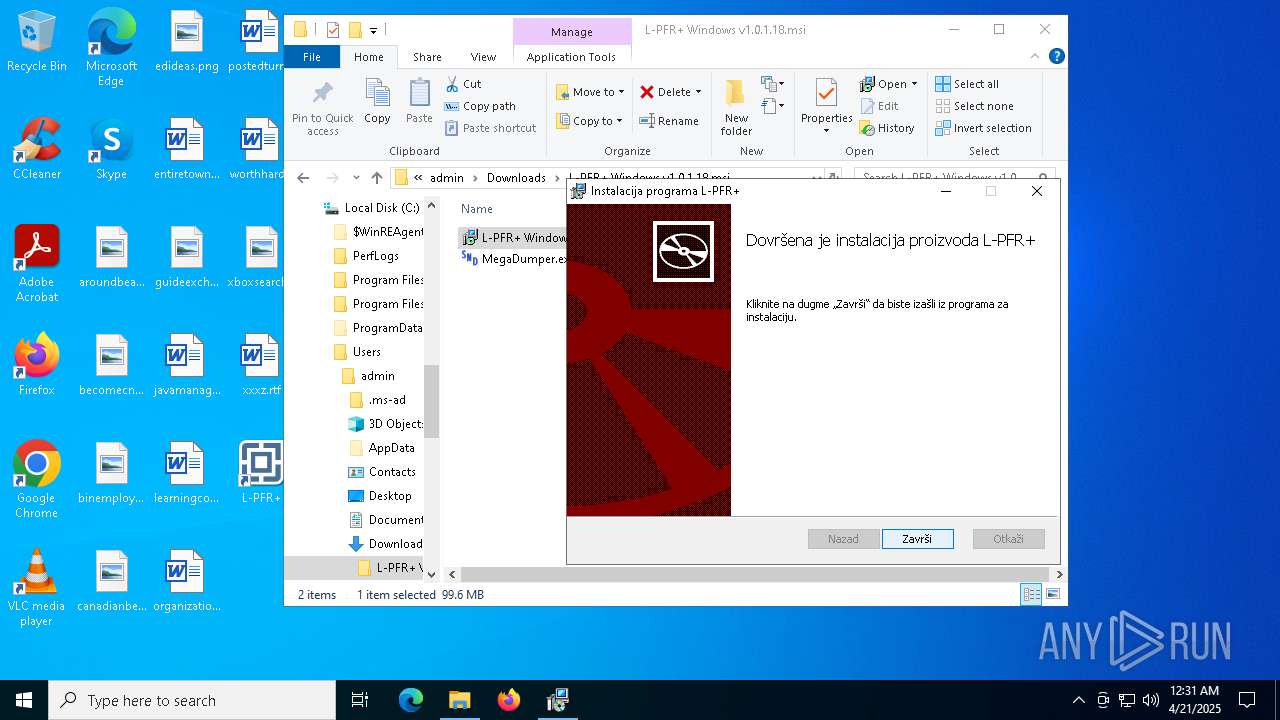This screenshot has height=720, width=1280.
Task: Click the installer icon in the taskbar
Action: click(x=557, y=700)
